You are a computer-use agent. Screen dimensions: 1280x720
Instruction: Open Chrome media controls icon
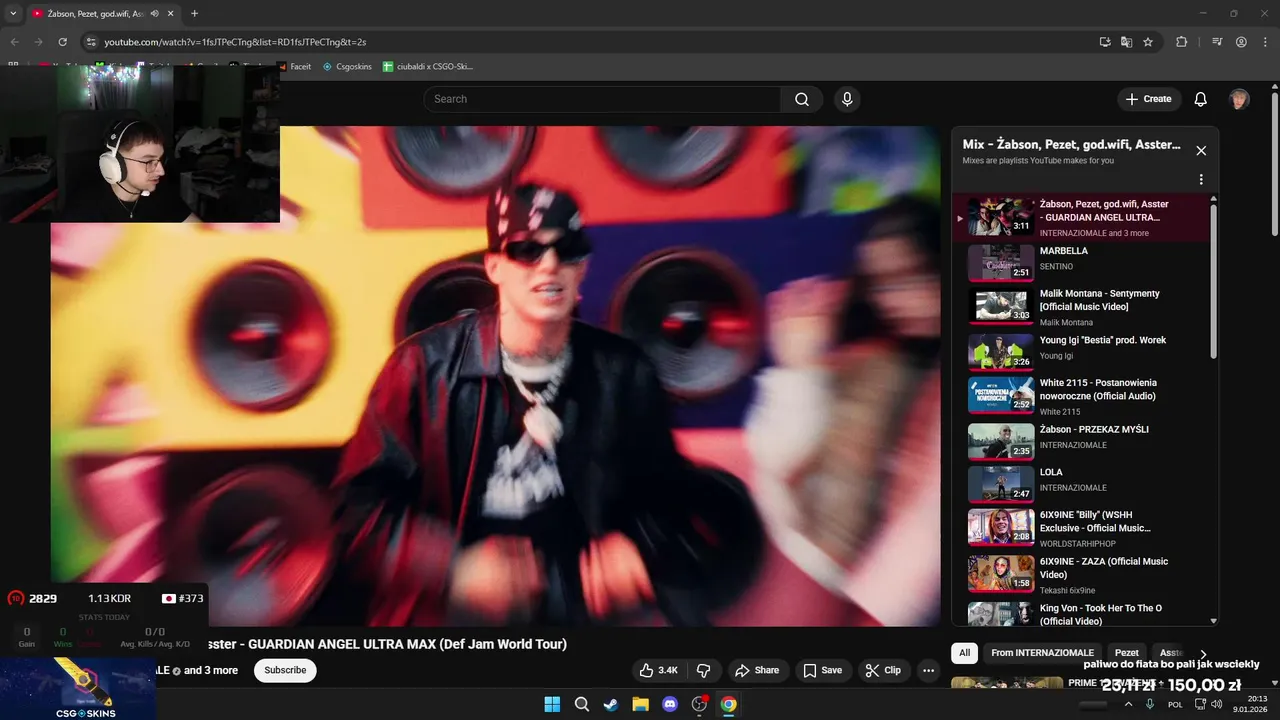[x=1217, y=42]
